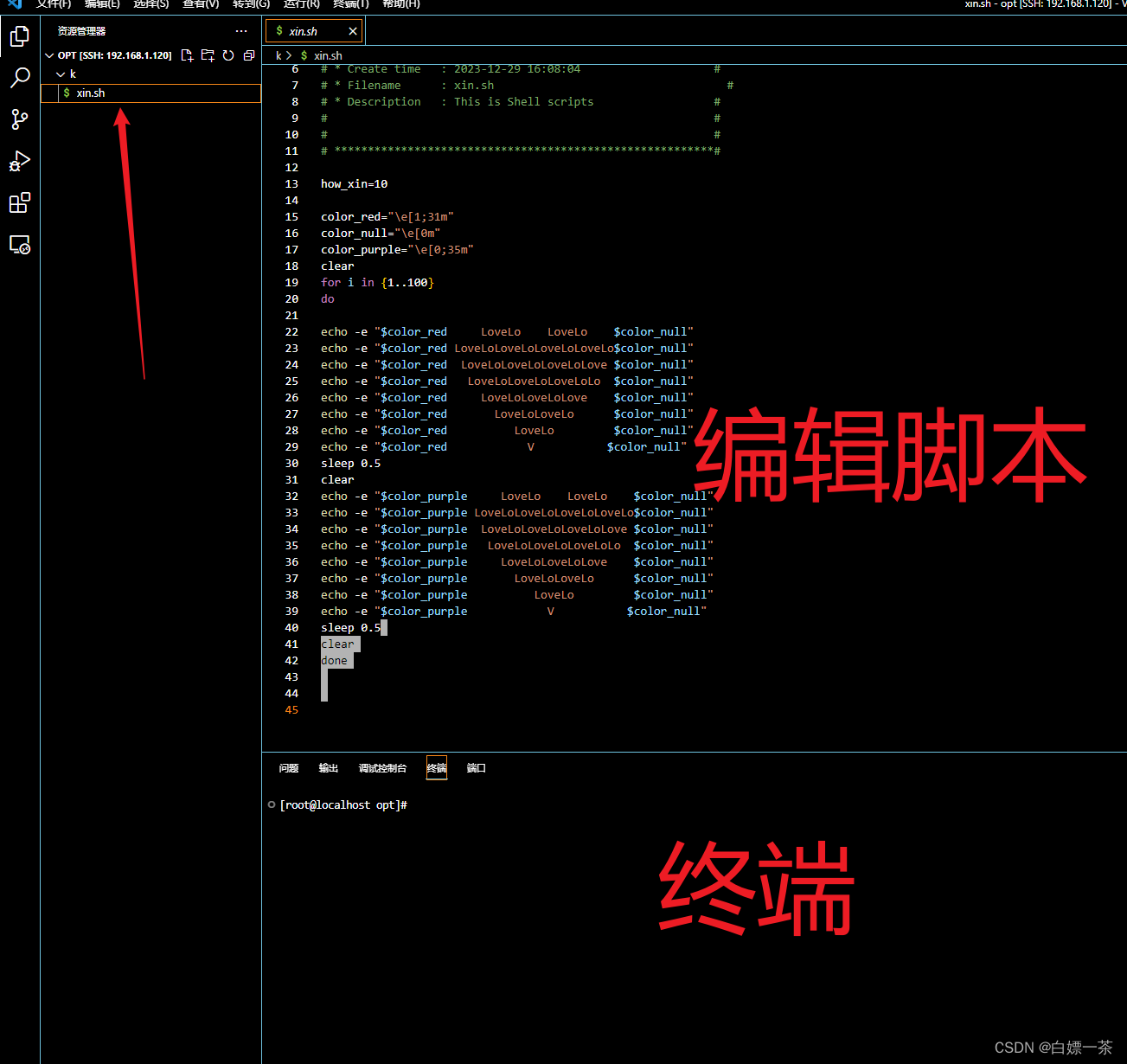
Task: Click the 'sleep 0.5' on line 30
Action: 350,464
